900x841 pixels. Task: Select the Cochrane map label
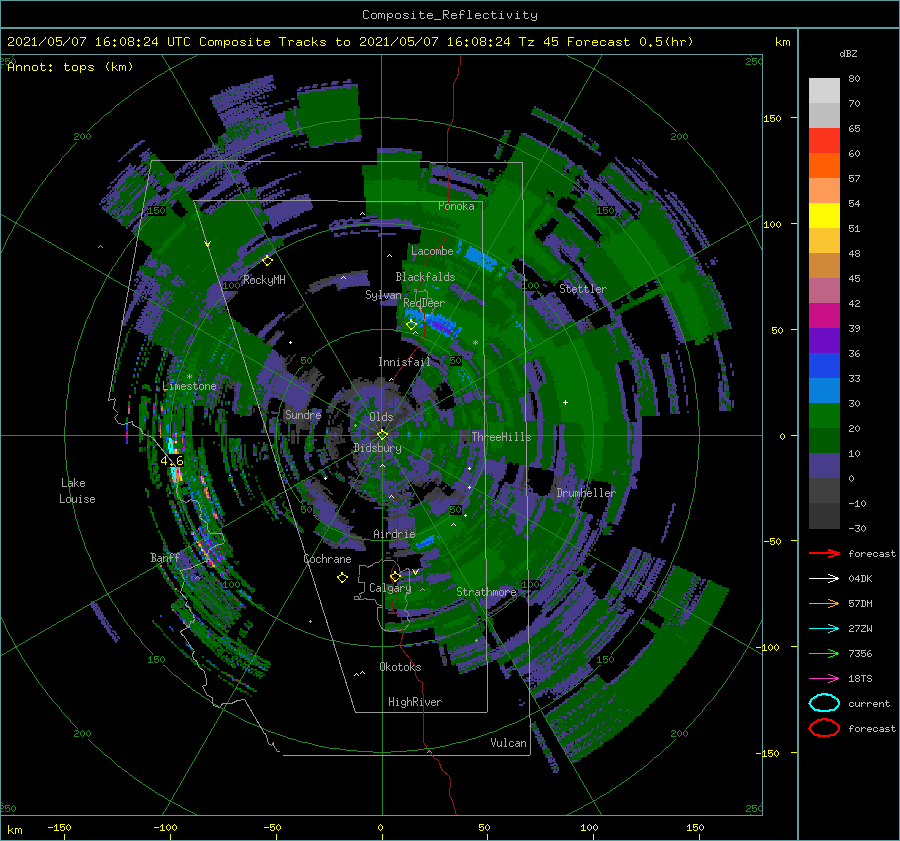point(327,559)
